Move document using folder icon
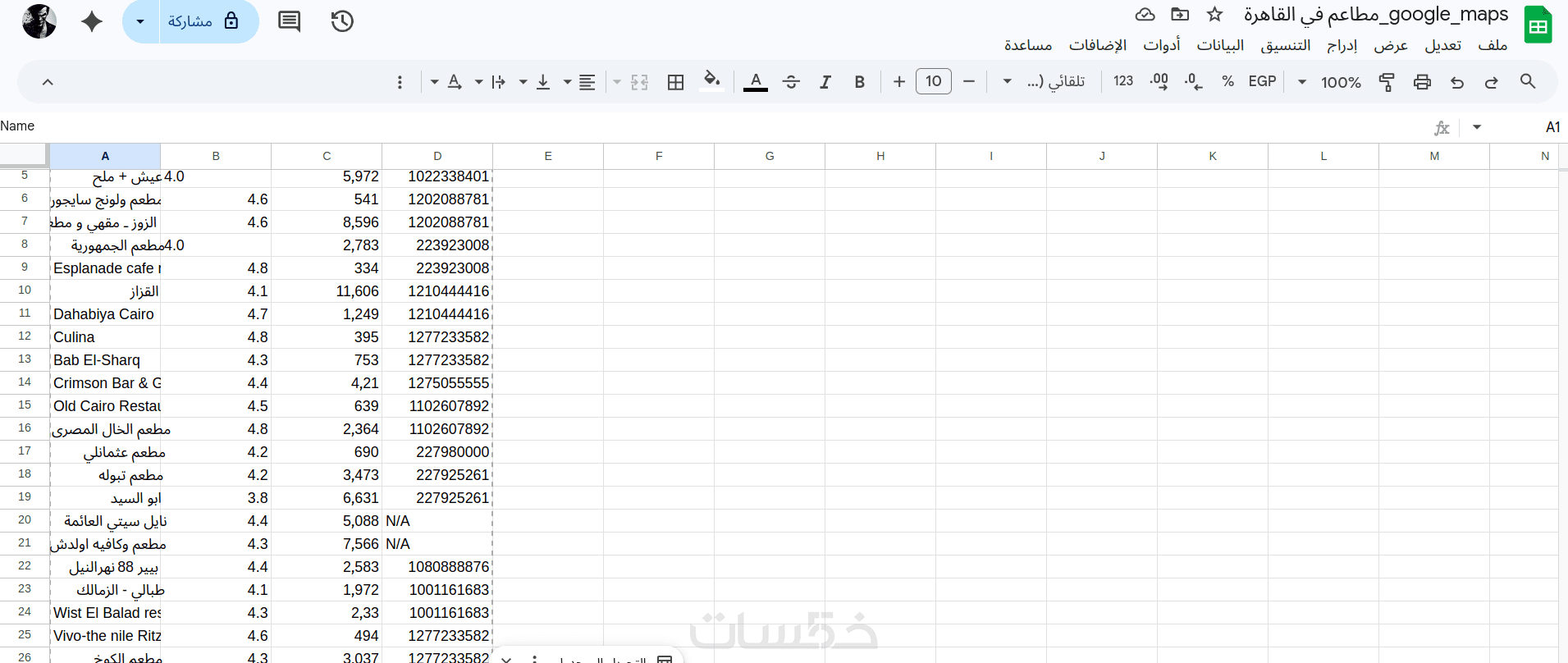This screenshot has width=1568, height=663. coord(1180,14)
